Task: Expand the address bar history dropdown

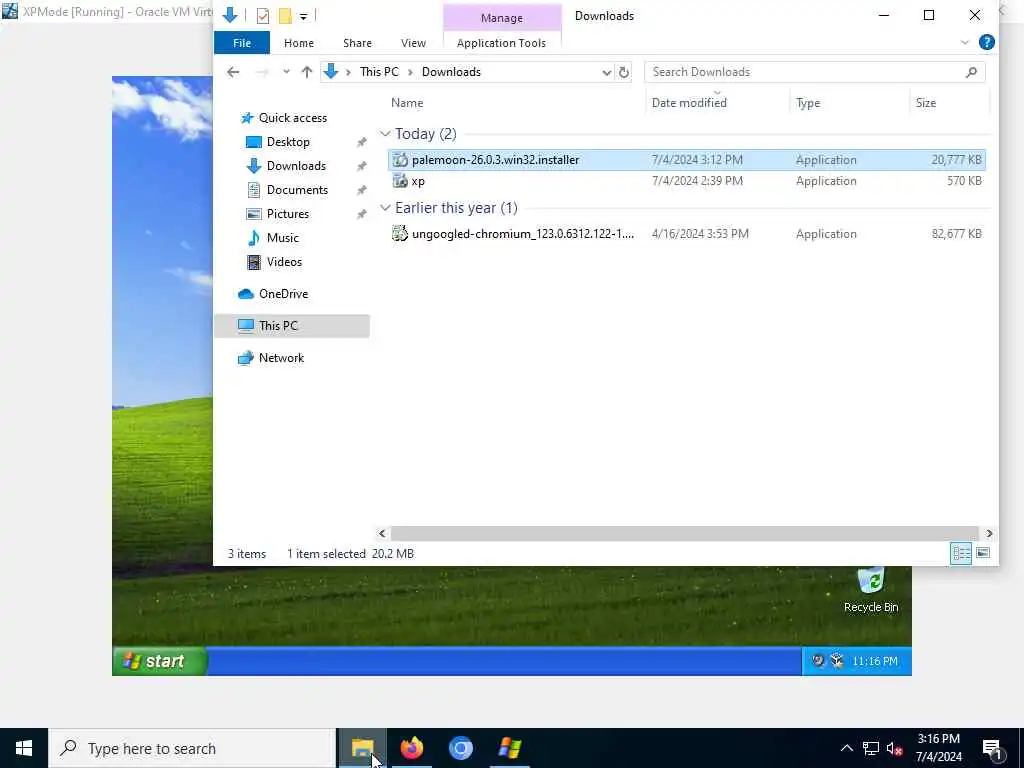Action: click(606, 72)
